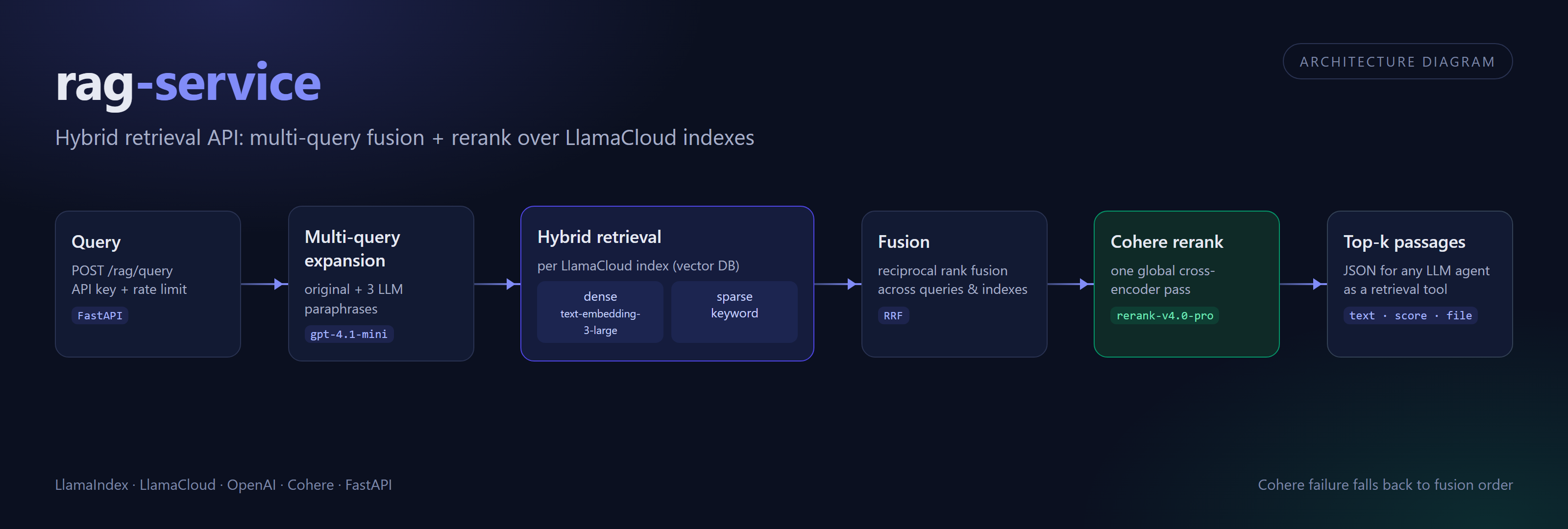Viewport: 1568px width, 529px height.
Task: Select the Query card
Action: click(148, 284)
